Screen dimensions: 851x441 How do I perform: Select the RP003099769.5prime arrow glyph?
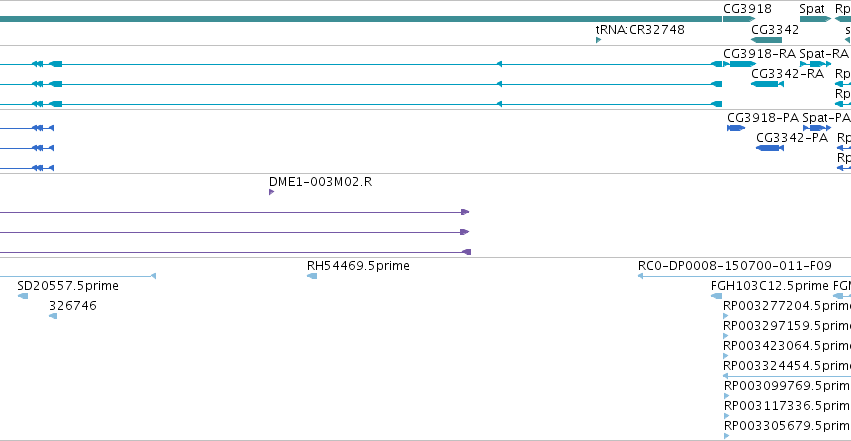click(727, 396)
